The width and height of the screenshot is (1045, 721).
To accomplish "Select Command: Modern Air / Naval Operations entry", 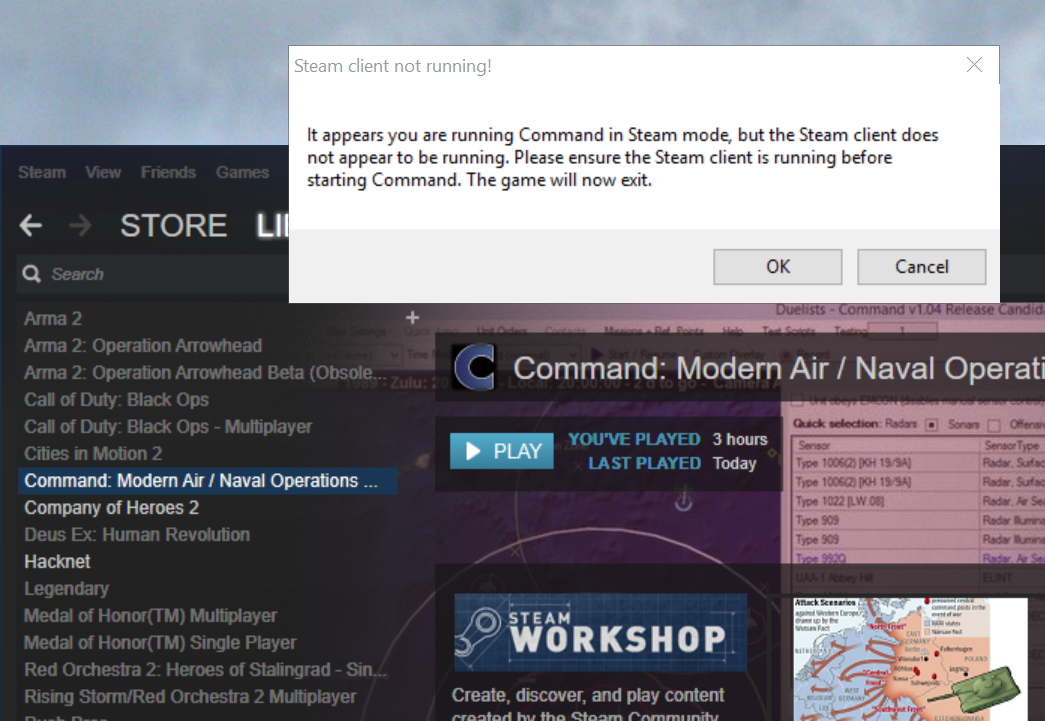I will click(x=207, y=480).
